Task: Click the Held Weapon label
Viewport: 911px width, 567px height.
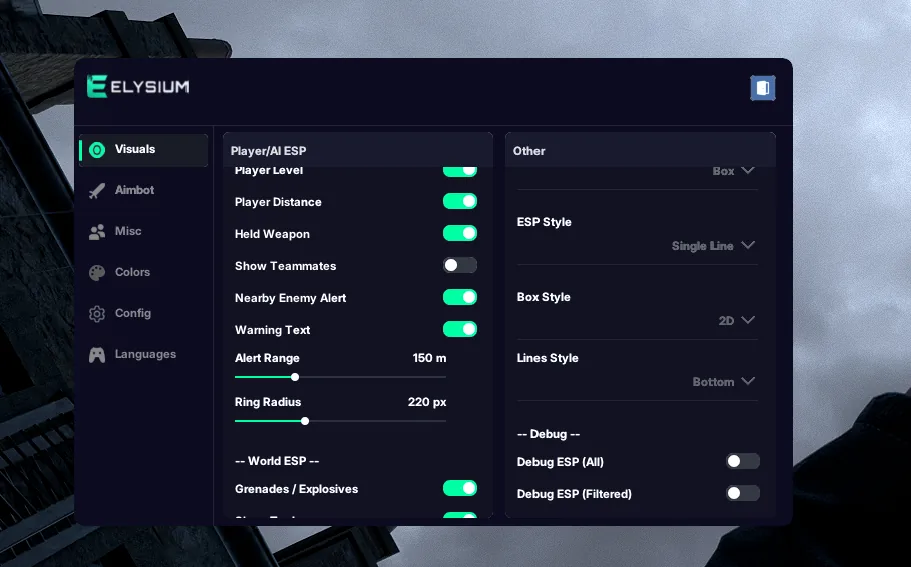Action: coord(272,234)
